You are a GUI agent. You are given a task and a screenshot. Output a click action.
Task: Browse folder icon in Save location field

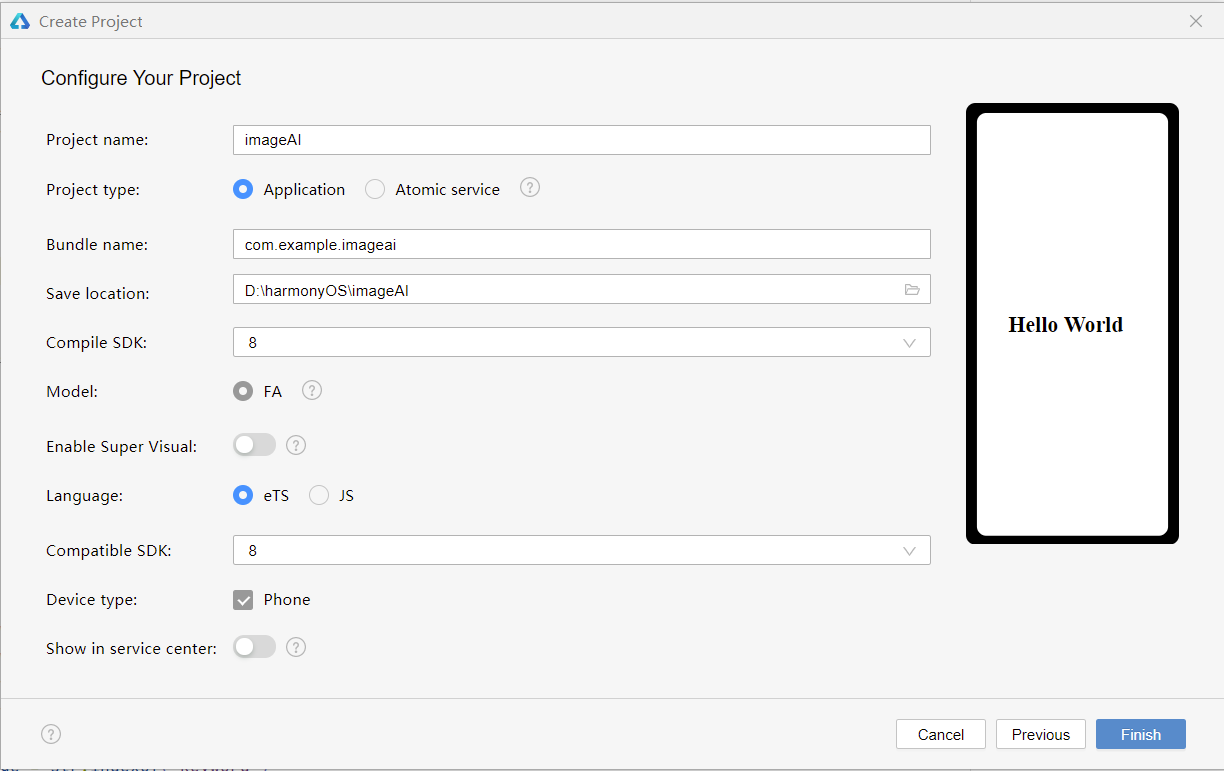(912, 290)
